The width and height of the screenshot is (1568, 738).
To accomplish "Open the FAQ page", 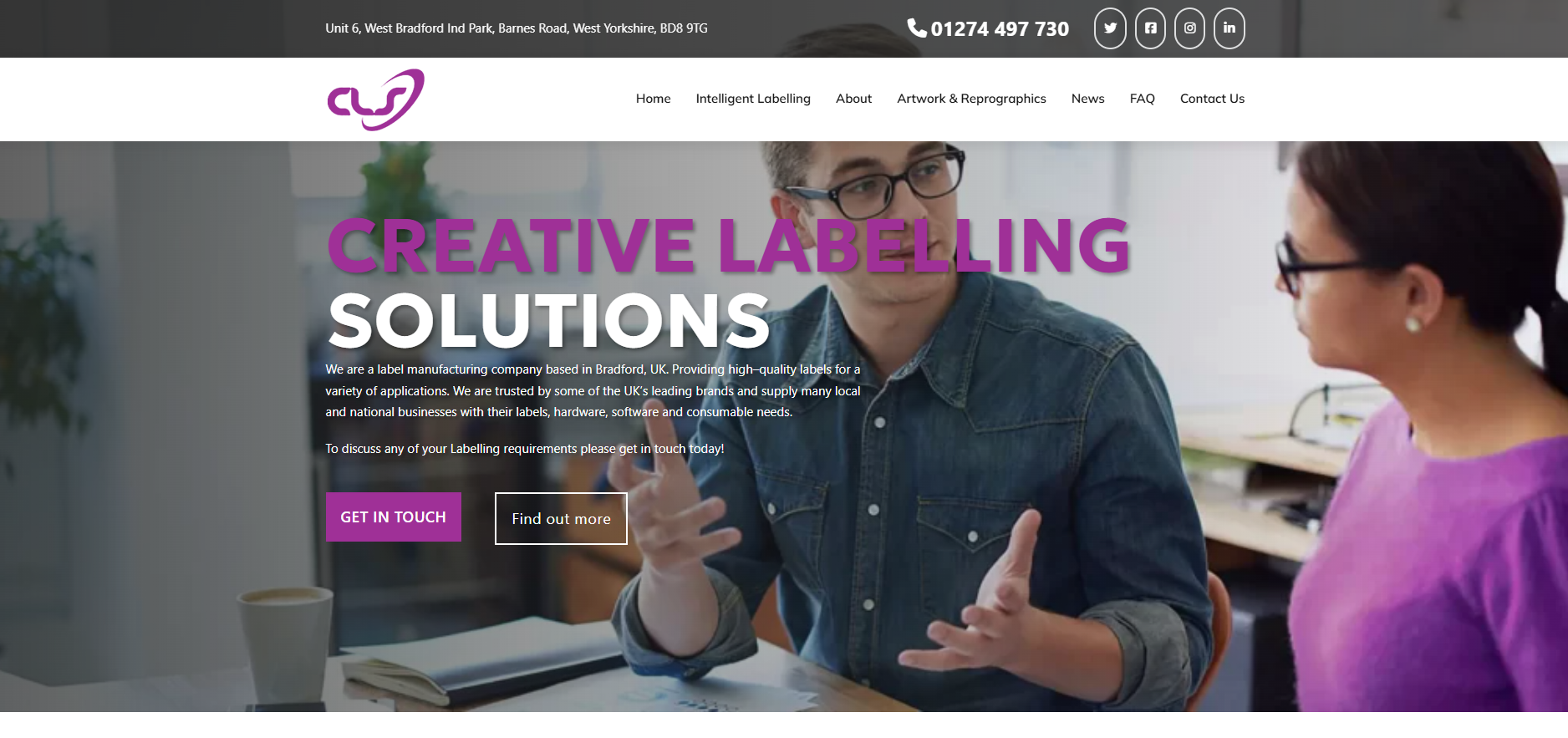I will click(x=1142, y=99).
